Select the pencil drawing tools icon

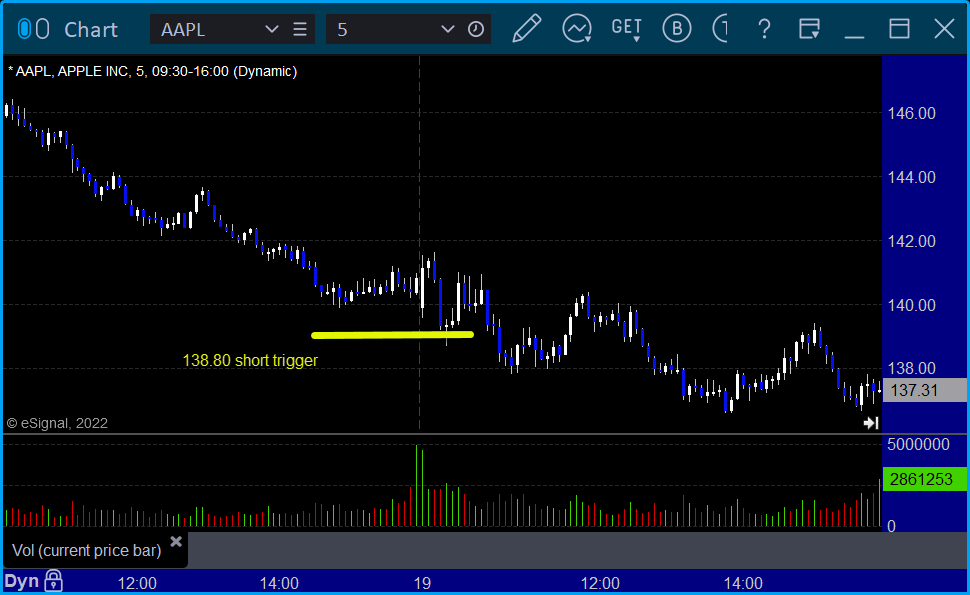tap(526, 29)
